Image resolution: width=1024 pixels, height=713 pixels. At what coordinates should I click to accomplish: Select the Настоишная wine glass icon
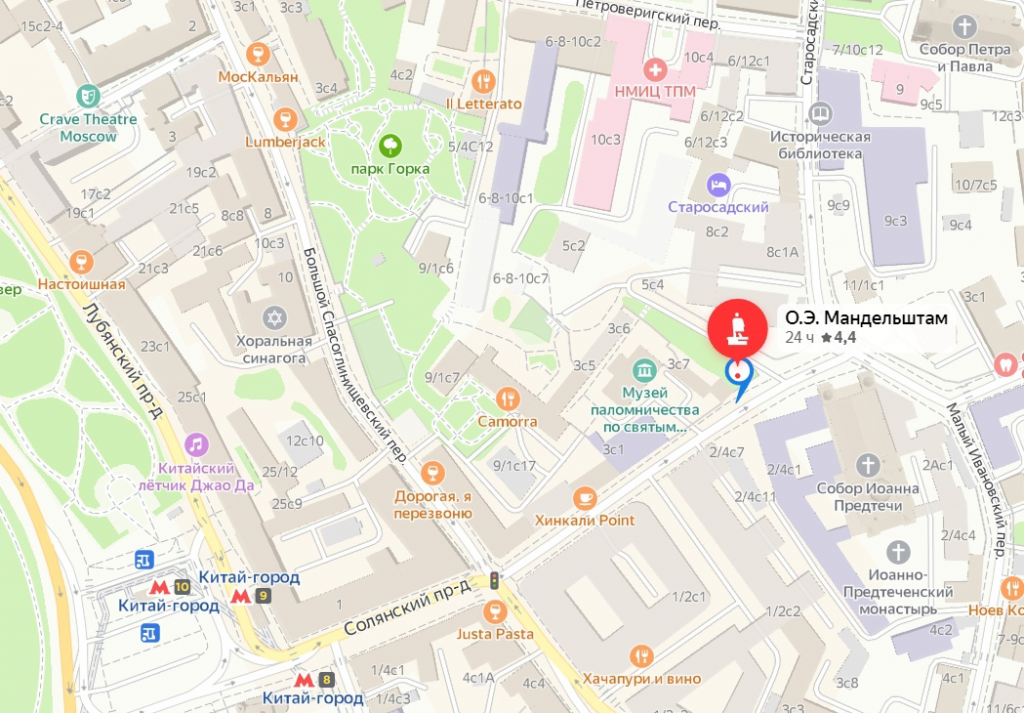pos(81,262)
